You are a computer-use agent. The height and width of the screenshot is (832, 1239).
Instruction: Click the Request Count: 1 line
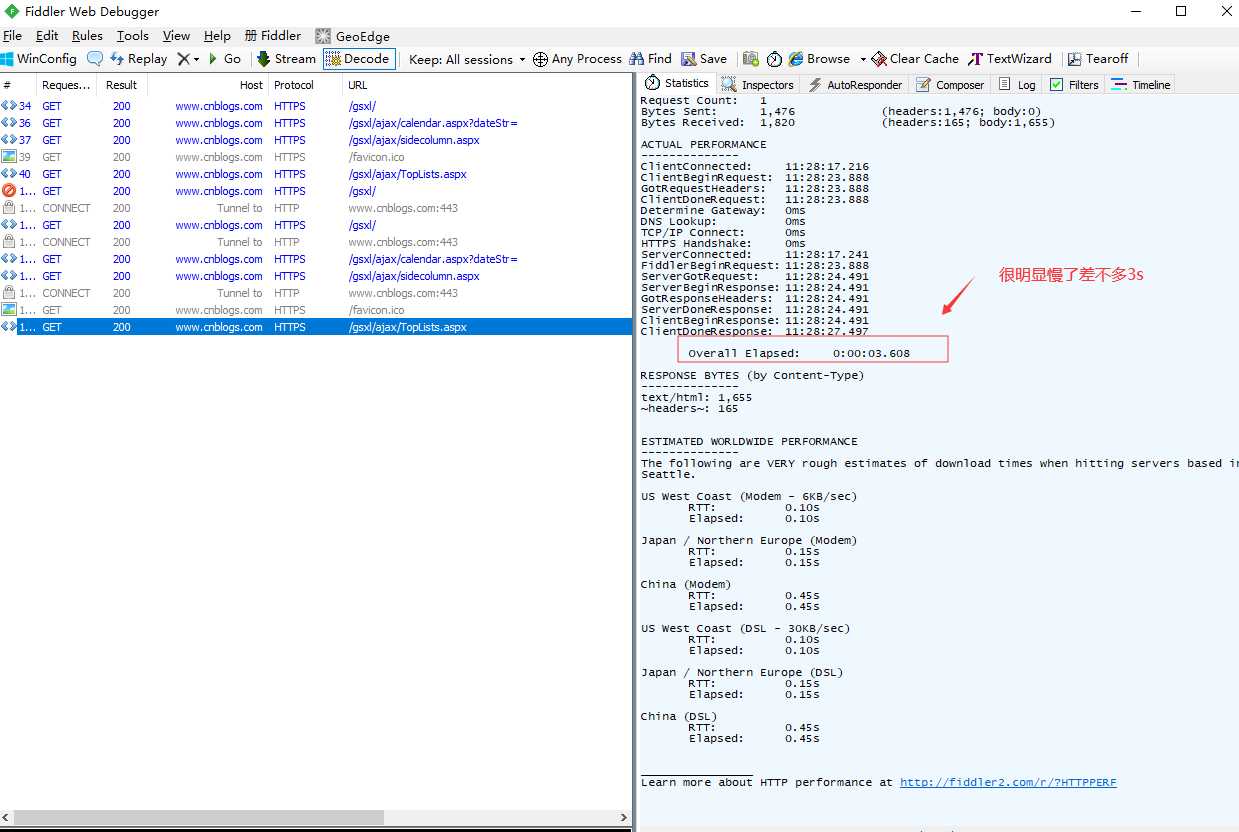click(x=704, y=100)
